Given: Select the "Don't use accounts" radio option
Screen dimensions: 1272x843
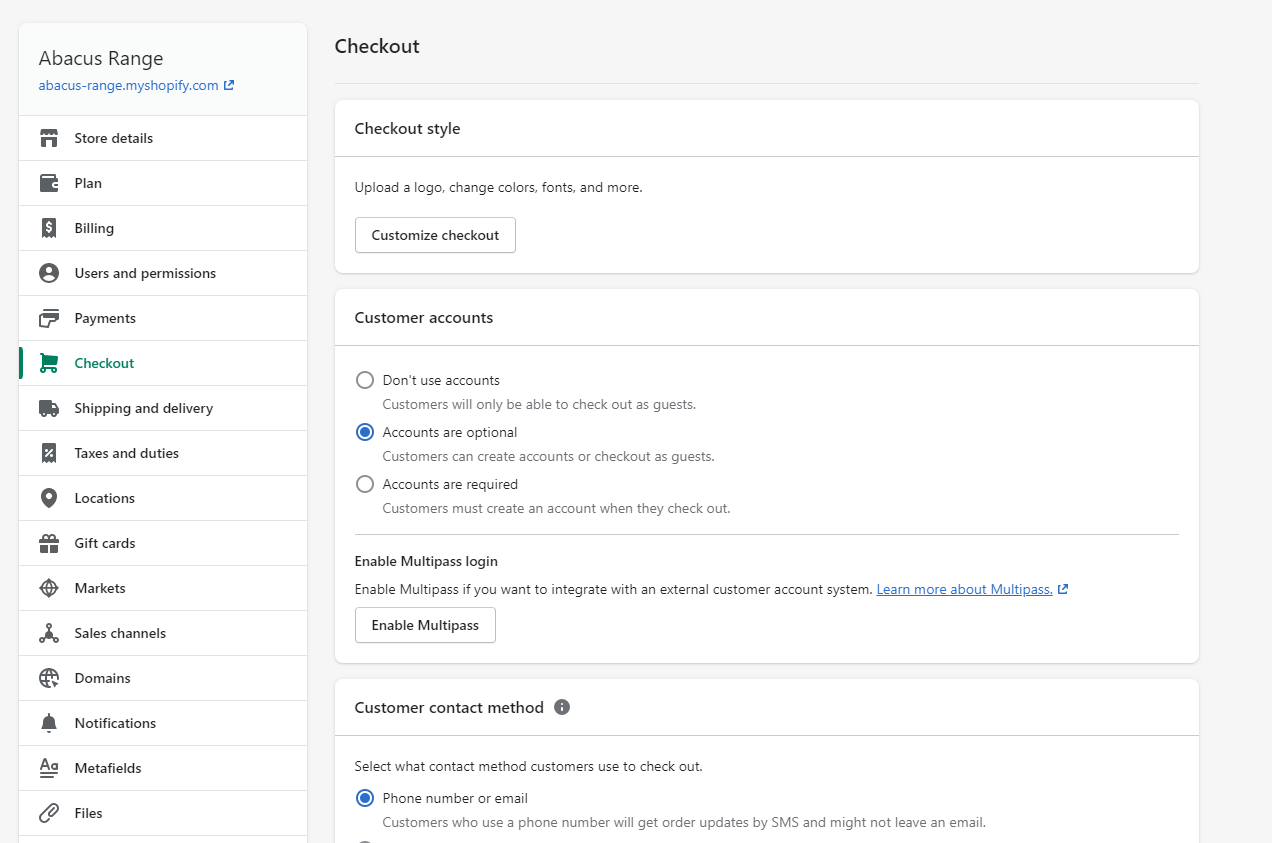Looking at the screenshot, I should click(365, 380).
